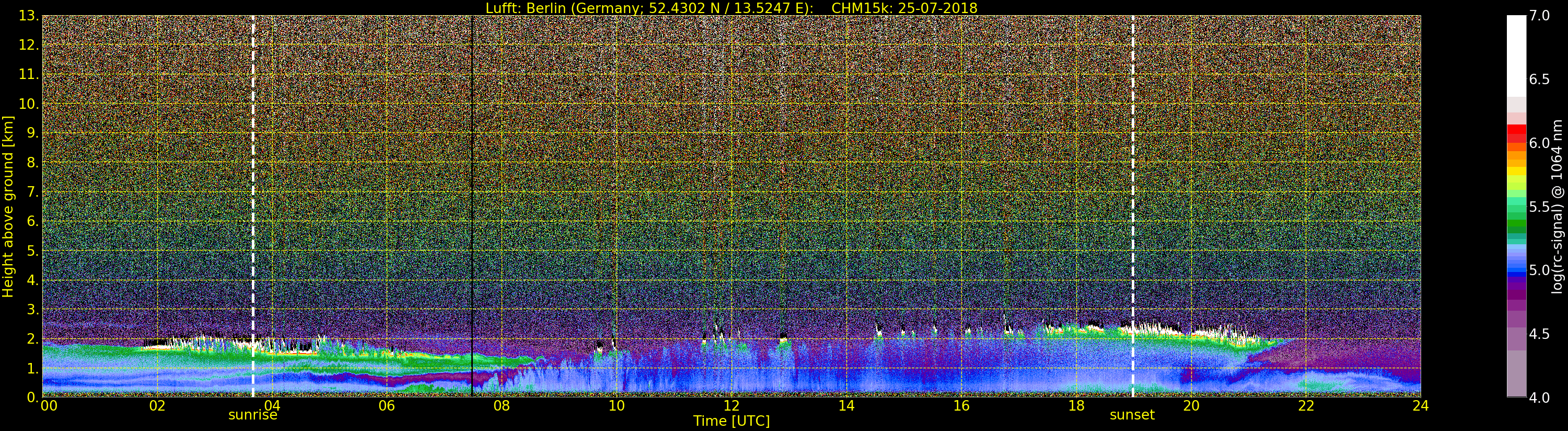Click the chart title 'Lufft: Berlin (Germany; 52.4302 N / 13.5247 E)'
Image resolution: width=1568 pixels, height=431 pixels.
[649, 8]
